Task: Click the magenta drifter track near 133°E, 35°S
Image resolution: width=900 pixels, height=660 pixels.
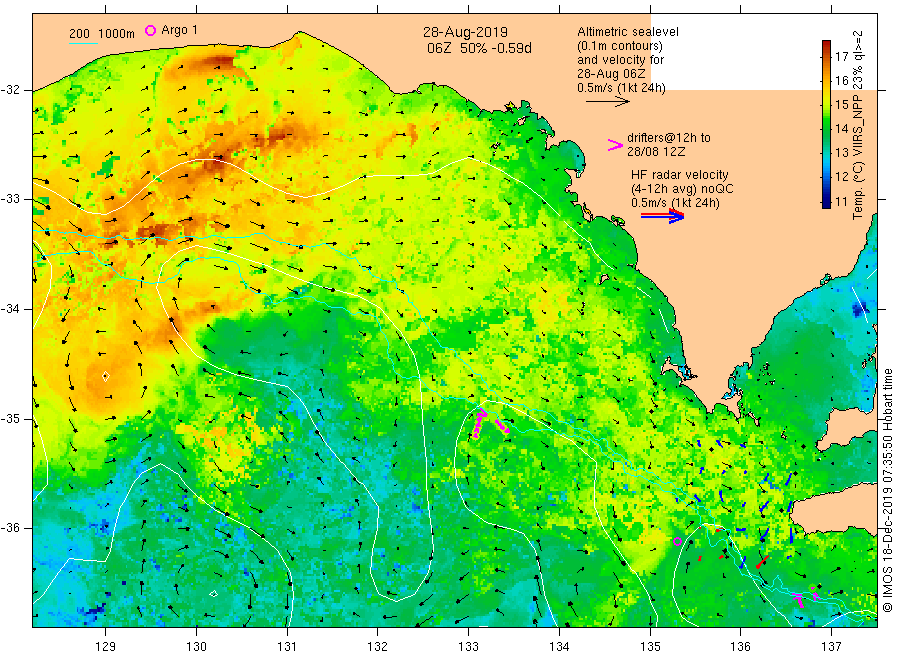Action: (479, 424)
